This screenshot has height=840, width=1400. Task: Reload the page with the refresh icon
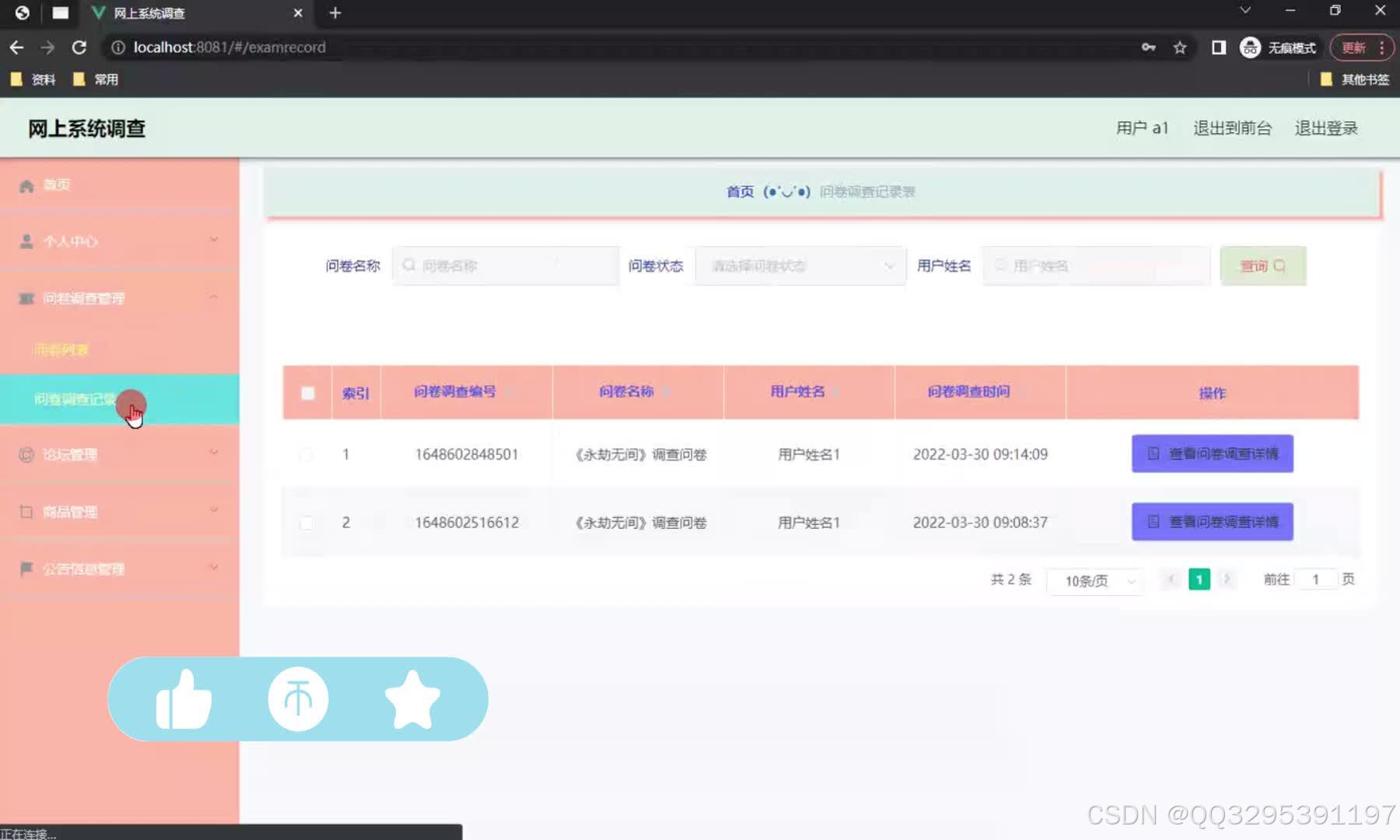(x=79, y=47)
